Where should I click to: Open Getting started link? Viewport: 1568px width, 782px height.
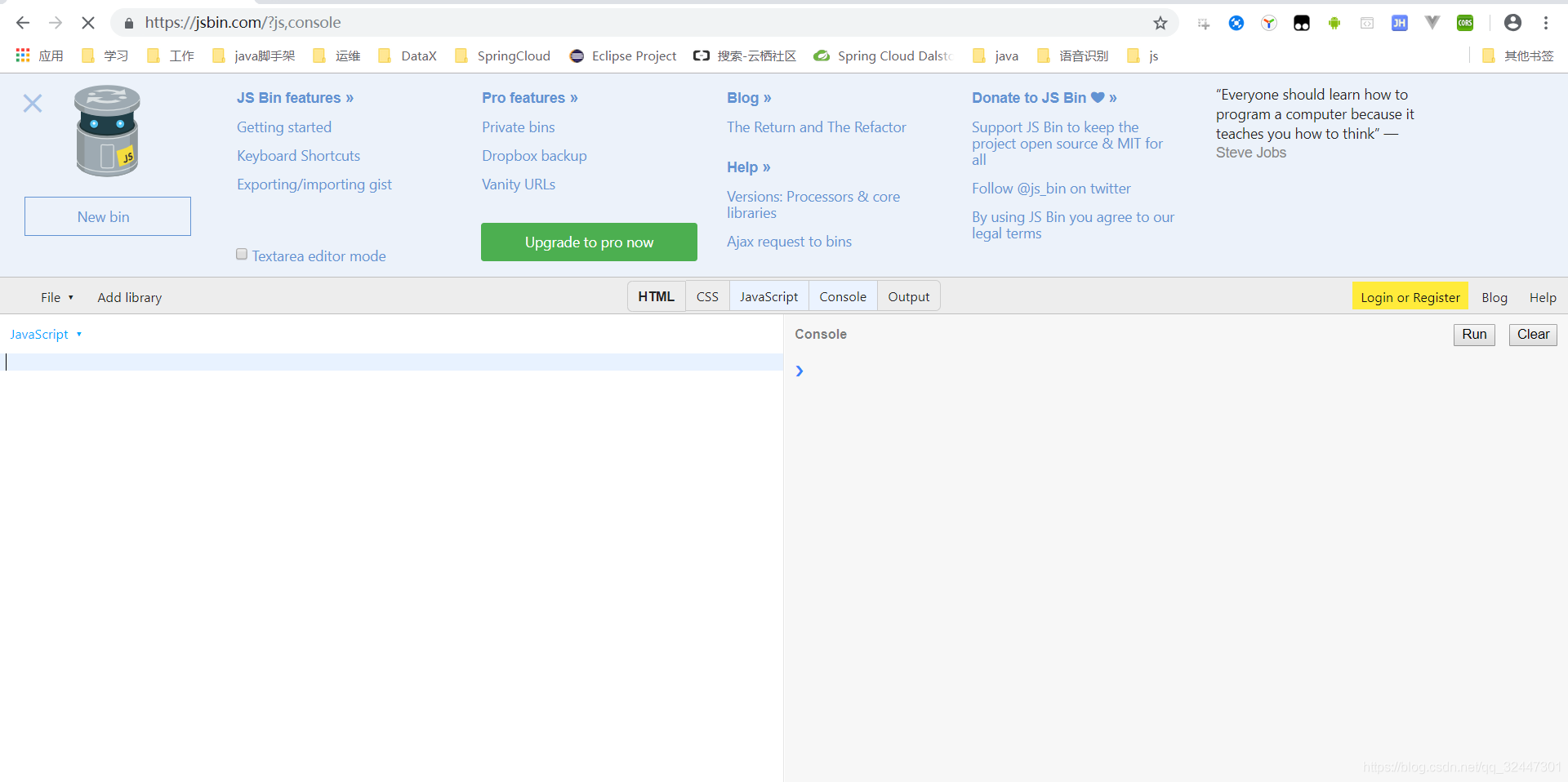click(x=284, y=127)
